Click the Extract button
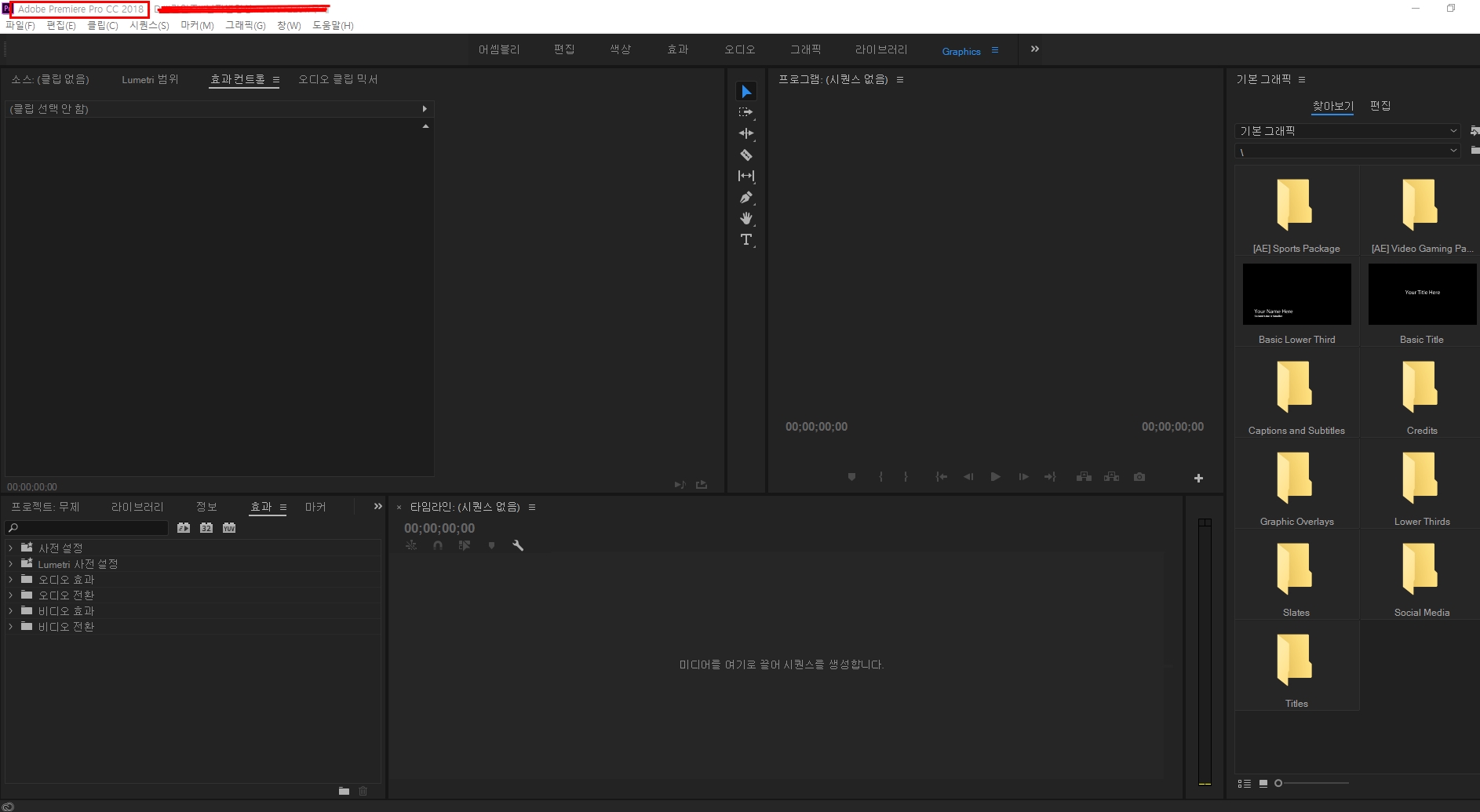This screenshot has height=812, width=1480. pos(1111,477)
